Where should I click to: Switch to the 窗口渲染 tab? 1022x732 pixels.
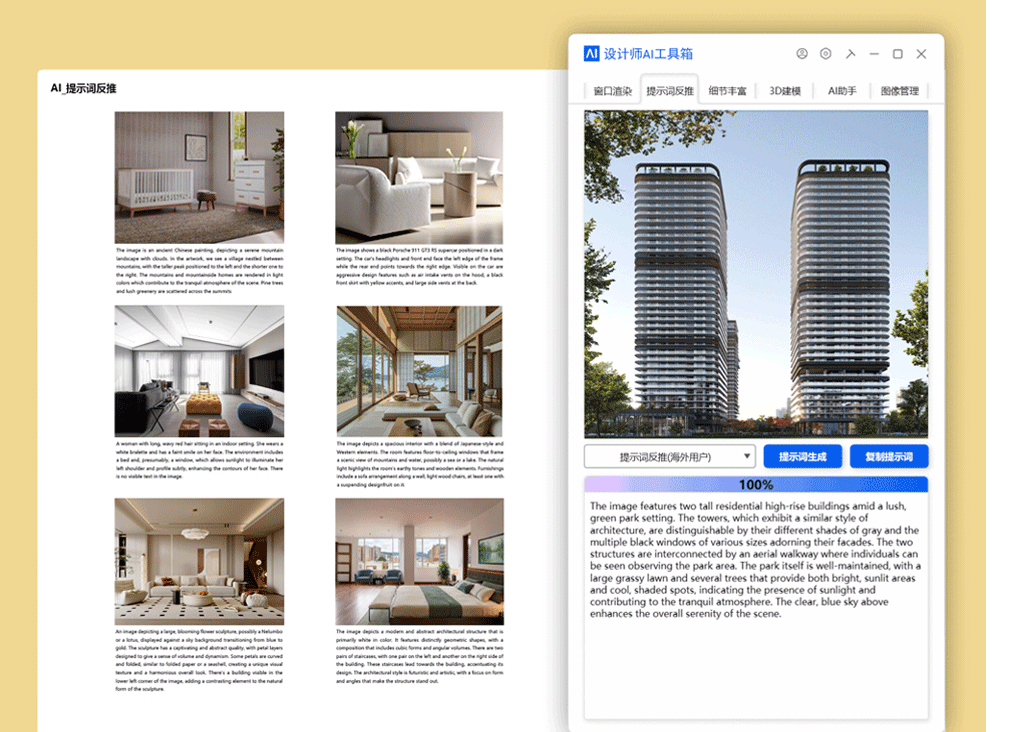click(x=612, y=91)
